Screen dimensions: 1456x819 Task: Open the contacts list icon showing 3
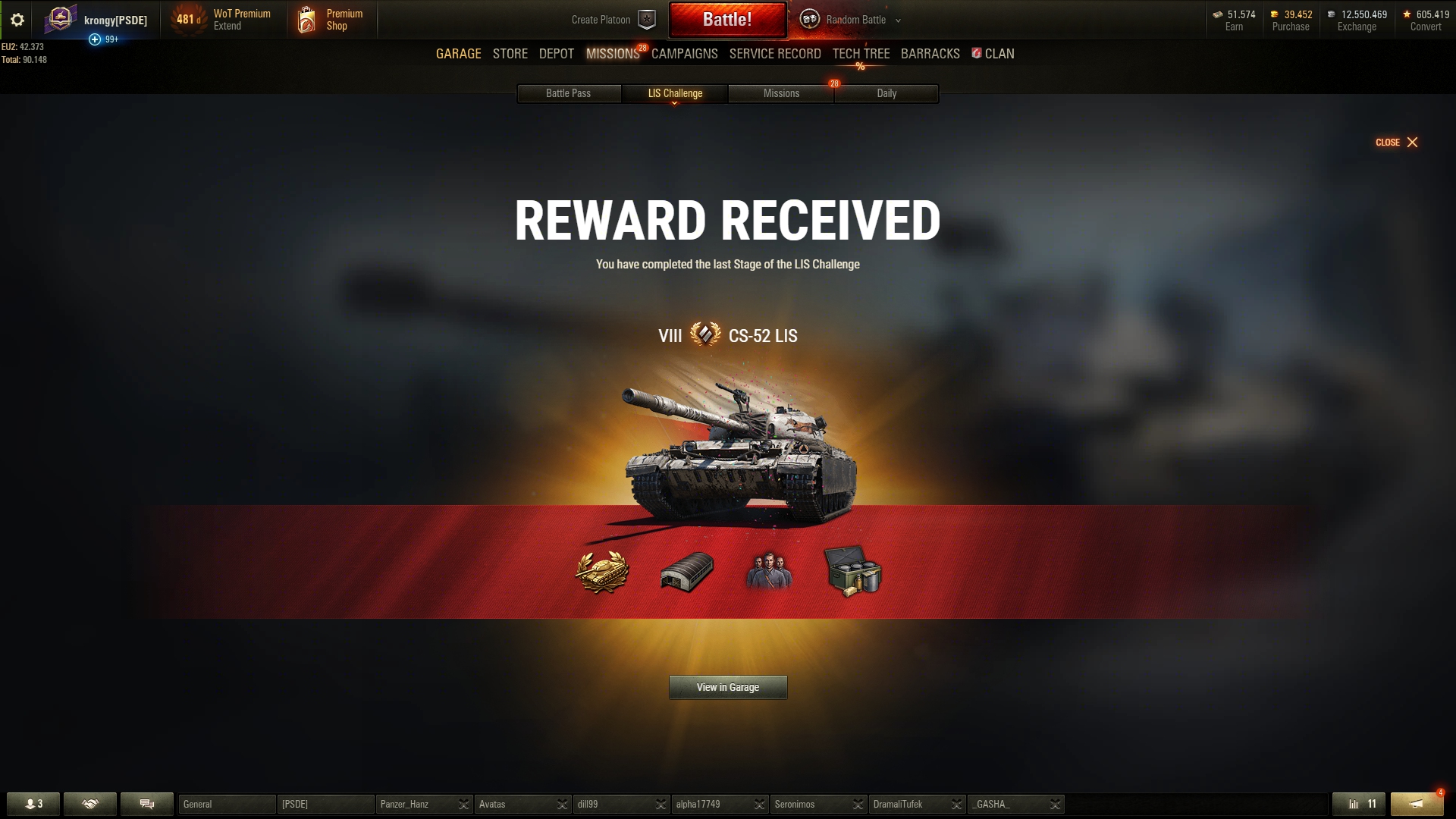pyautogui.click(x=33, y=804)
